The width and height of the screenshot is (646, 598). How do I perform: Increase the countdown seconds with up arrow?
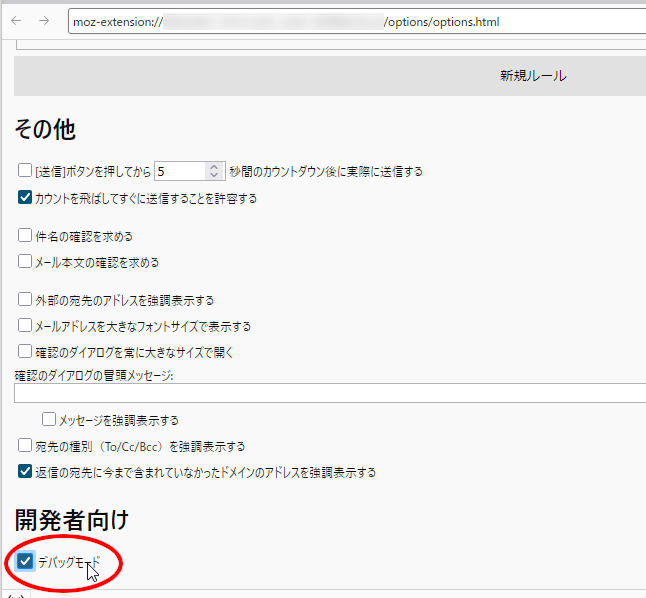click(x=214, y=167)
